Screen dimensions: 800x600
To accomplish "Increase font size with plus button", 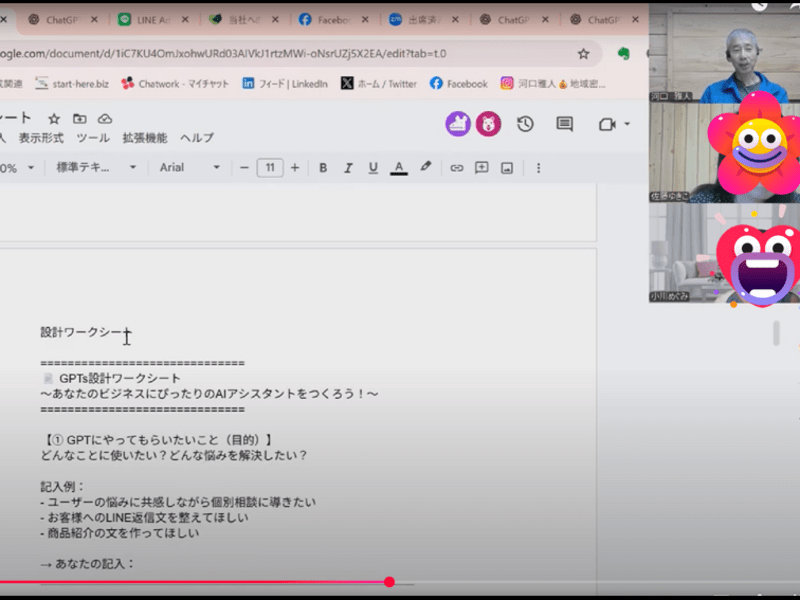I will click(x=294, y=168).
